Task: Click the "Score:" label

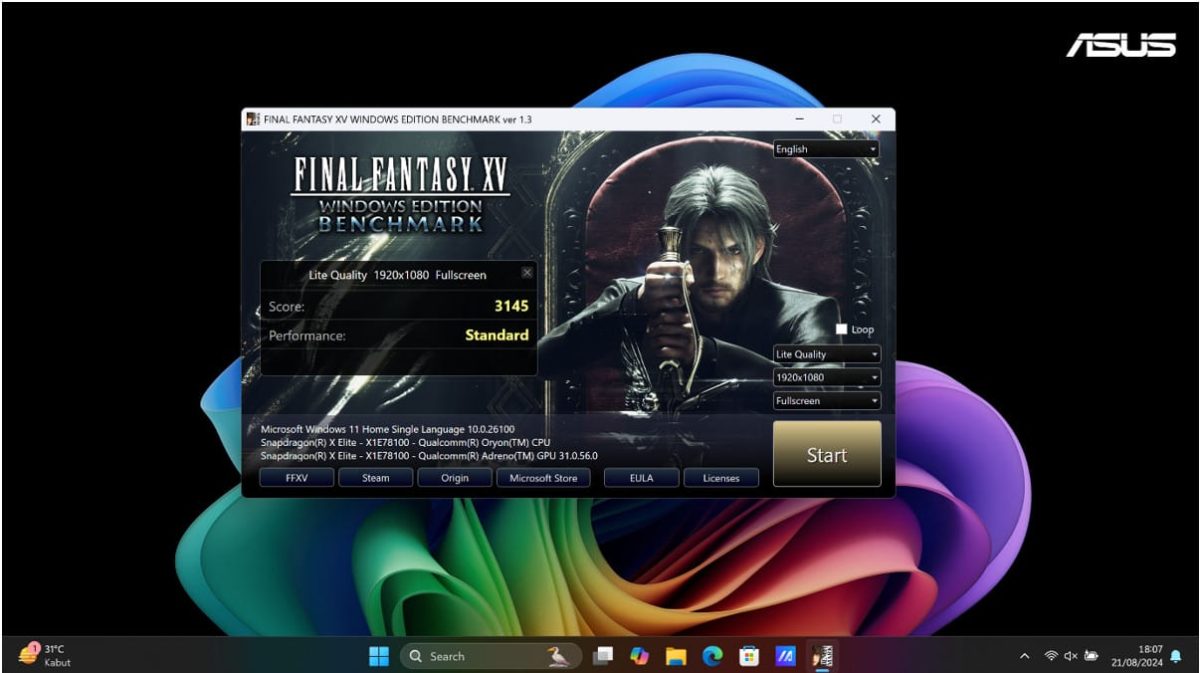Action: coord(287,307)
